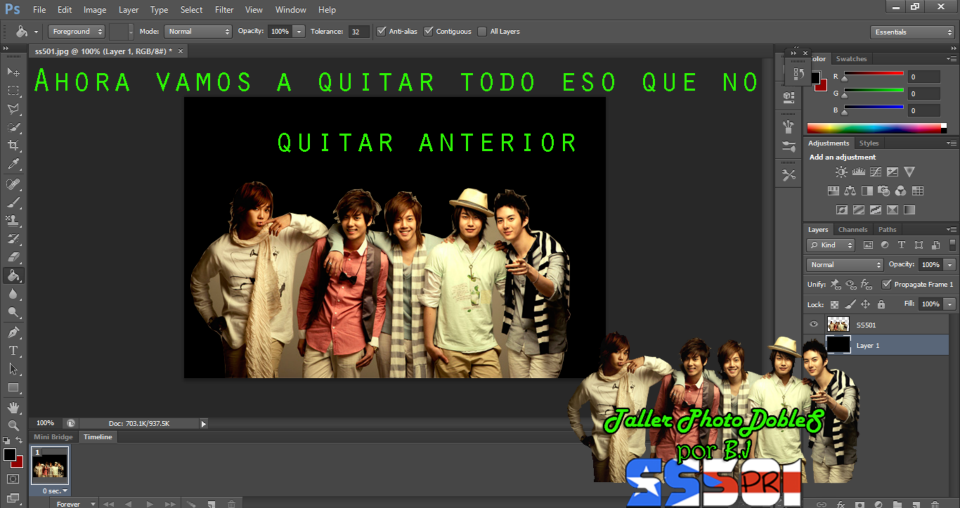Screen dimensions: 960x508
Task: Select the Brush tool
Action: 13,203
